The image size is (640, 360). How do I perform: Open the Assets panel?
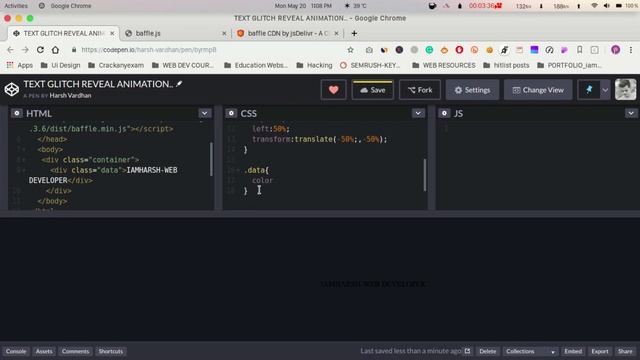pos(44,351)
